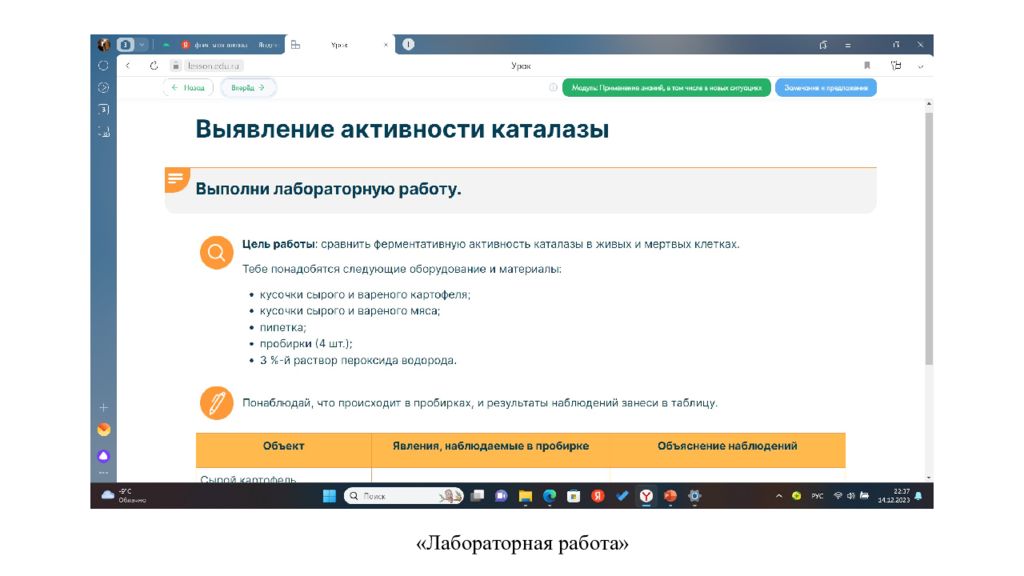Open the blue Замечания и предложения button
This screenshot has width=1024, height=576.
[x=825, y=88]
